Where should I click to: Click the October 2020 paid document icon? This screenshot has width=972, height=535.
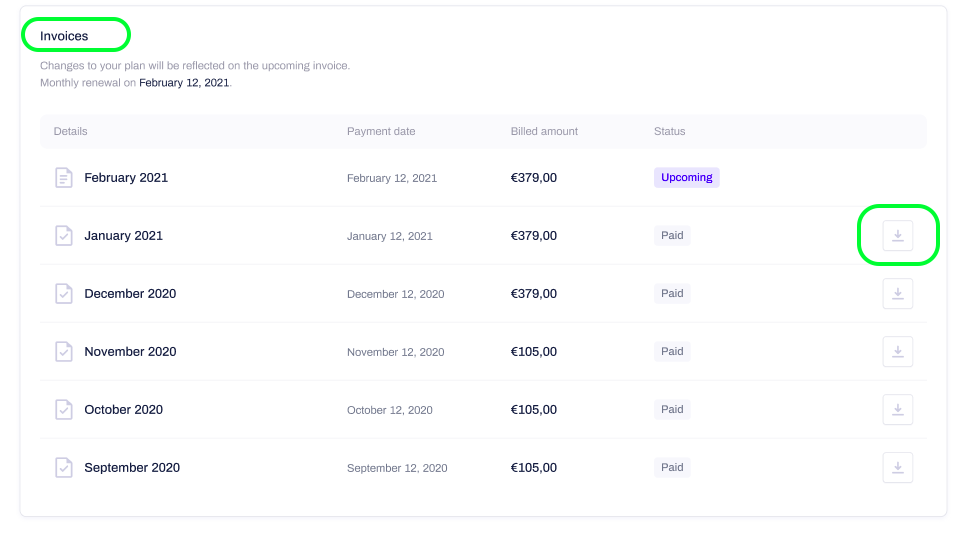(64, 409)
